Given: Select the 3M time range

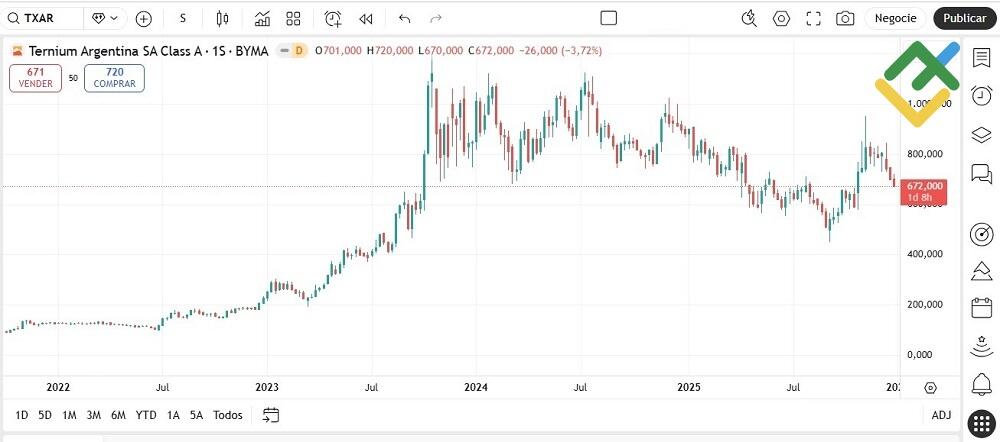Looking at the screenshot, I should coord(94,415).
